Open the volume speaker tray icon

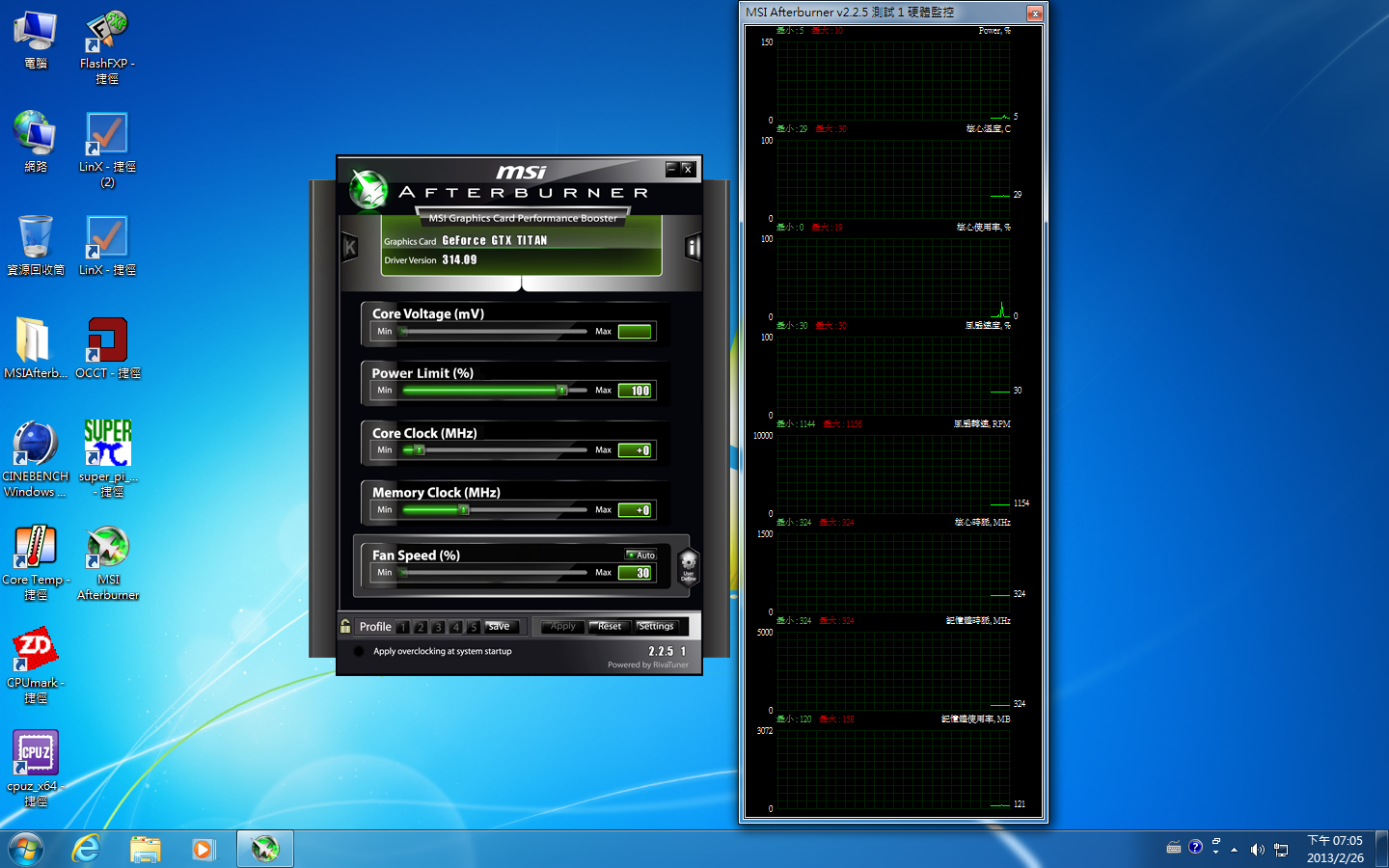coord(1257,850)
